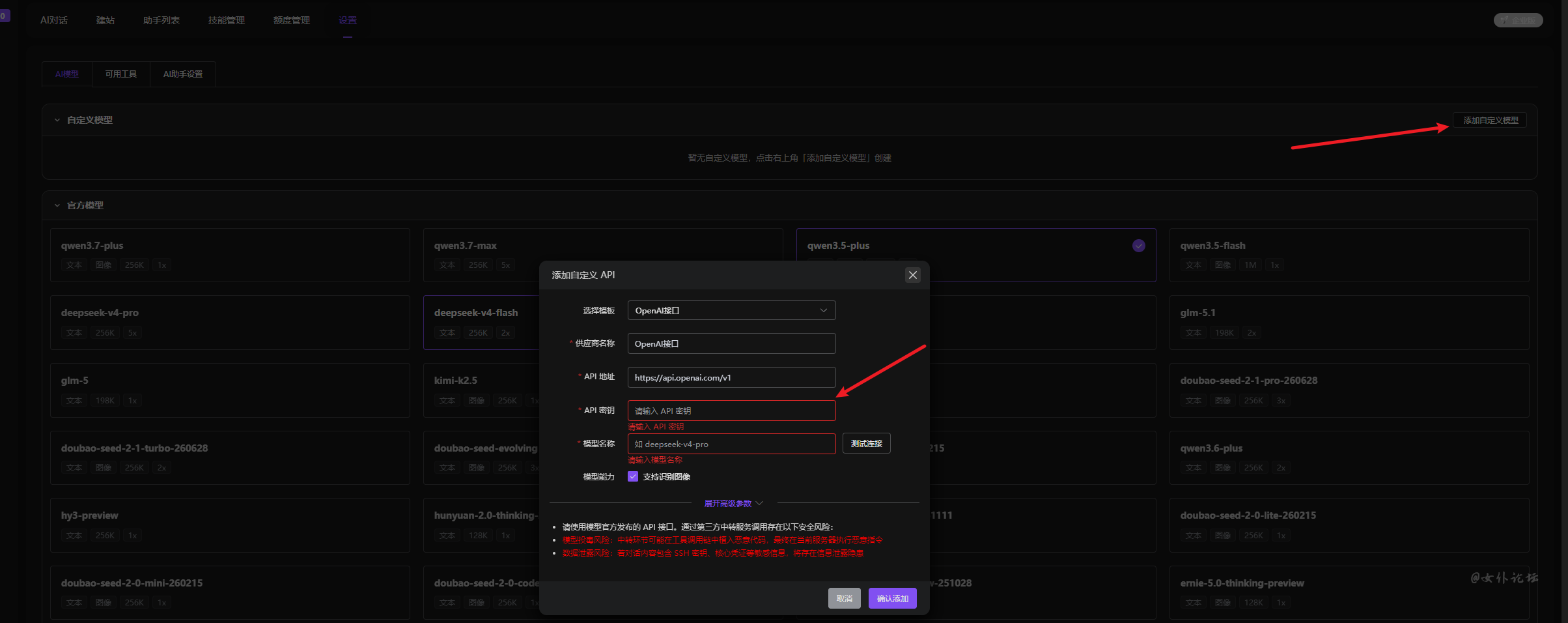Viewport: 1568px width, 623px height.
Task: Select the qwen3.7-plus model card
Action: point(230,255)
